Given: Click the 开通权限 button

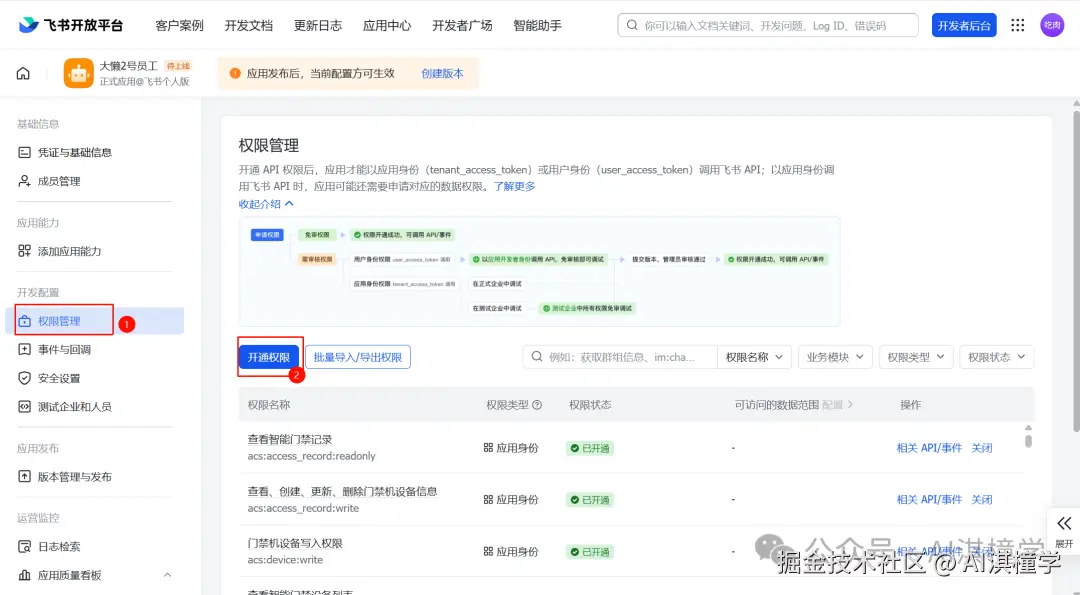Looking at the screenshot, I should tap(266, 357).
